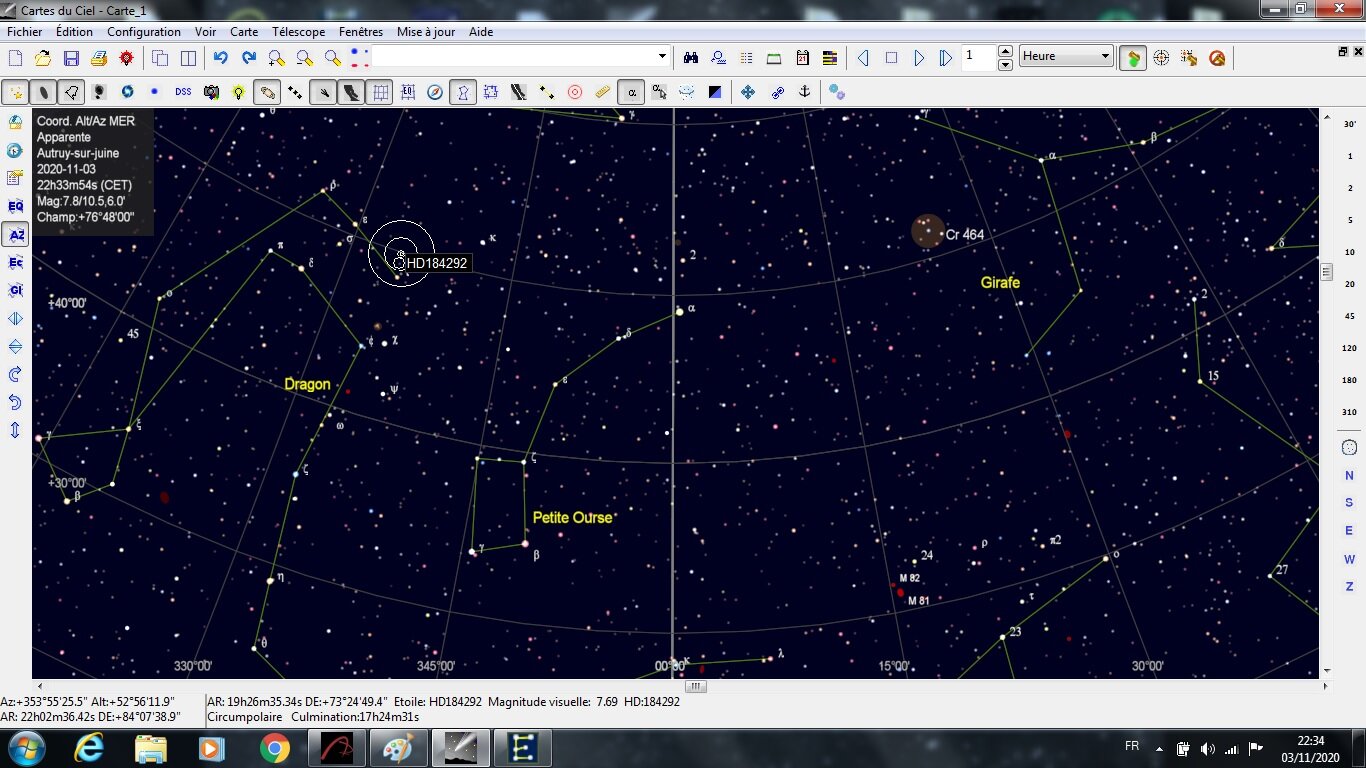1366x768 pixels.
Task: Click the DSS image icon
Action: pyautogui.click(x=183, y=92)
